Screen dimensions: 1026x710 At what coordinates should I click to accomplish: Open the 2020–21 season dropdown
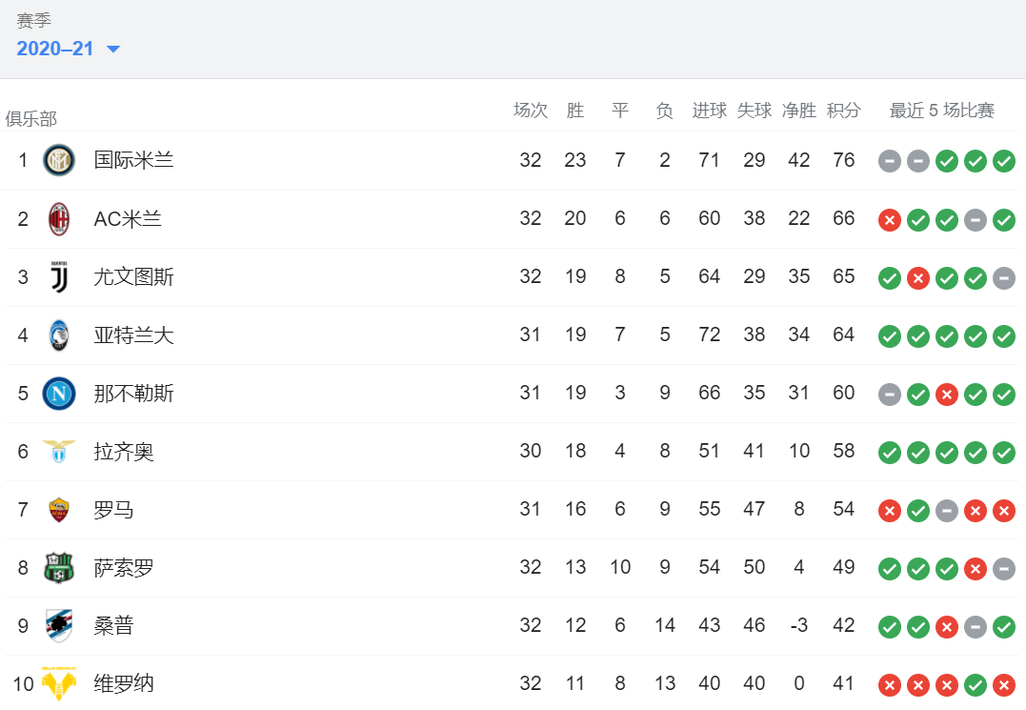(68, 49)
